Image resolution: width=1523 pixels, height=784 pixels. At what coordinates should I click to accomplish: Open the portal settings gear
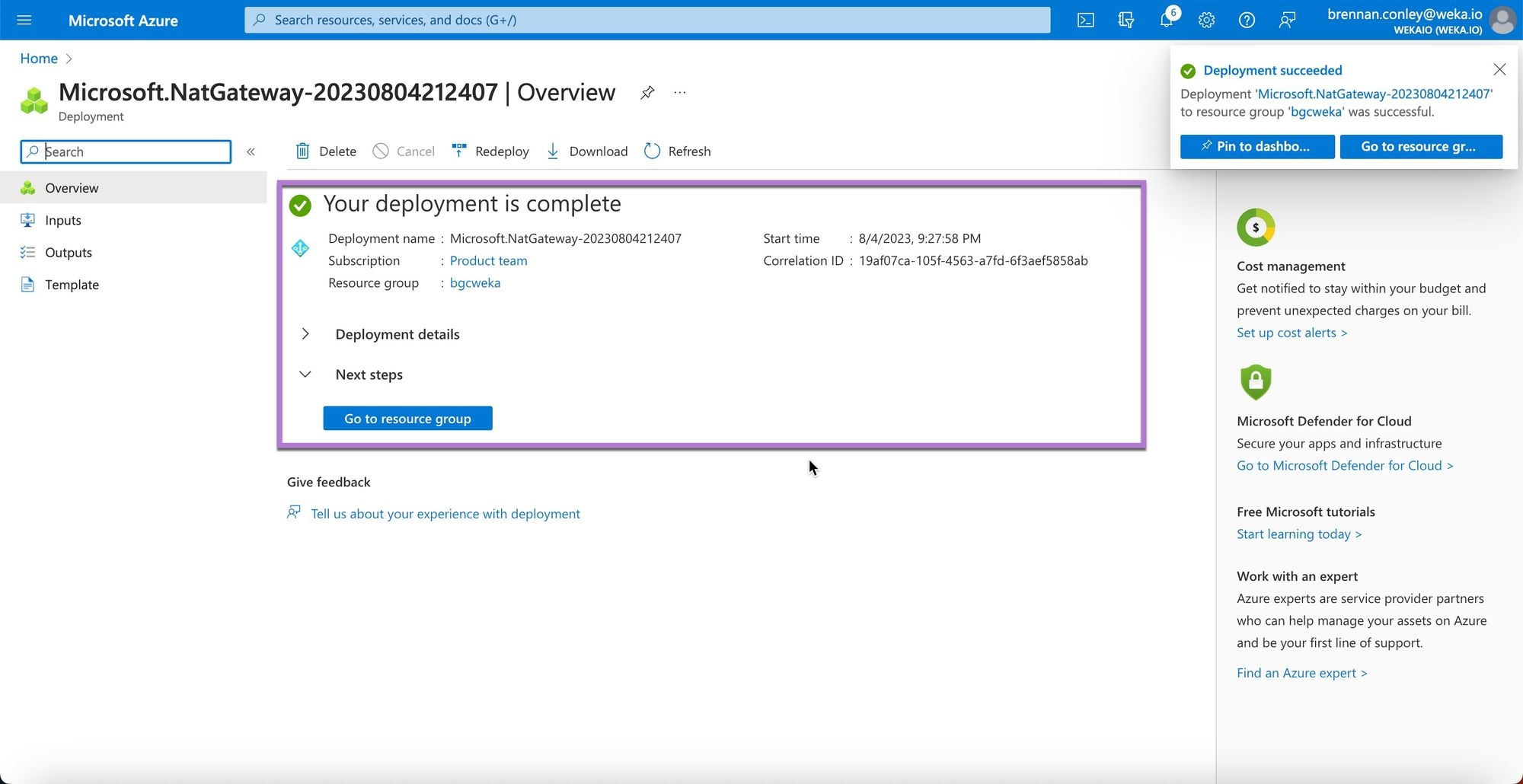(x=1206, y=20)
